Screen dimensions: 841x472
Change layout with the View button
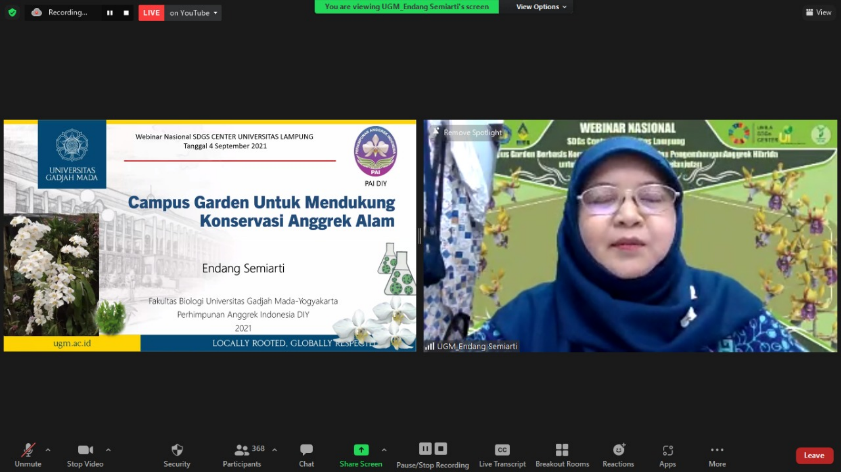point(819,13)
